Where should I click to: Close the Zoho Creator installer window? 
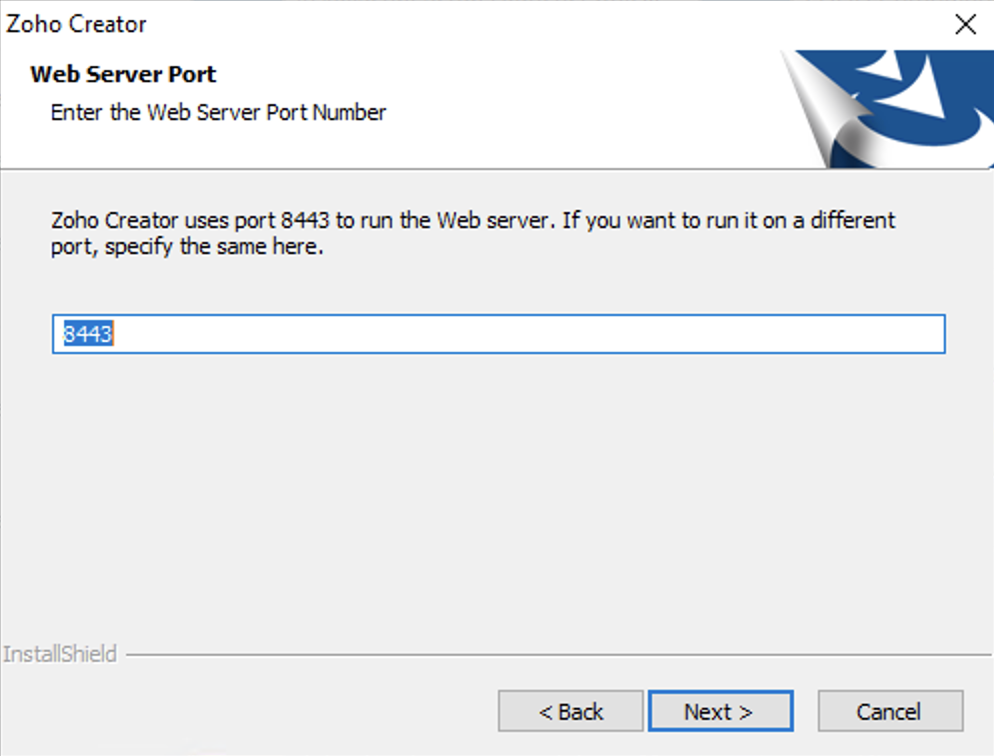[965, 25]
